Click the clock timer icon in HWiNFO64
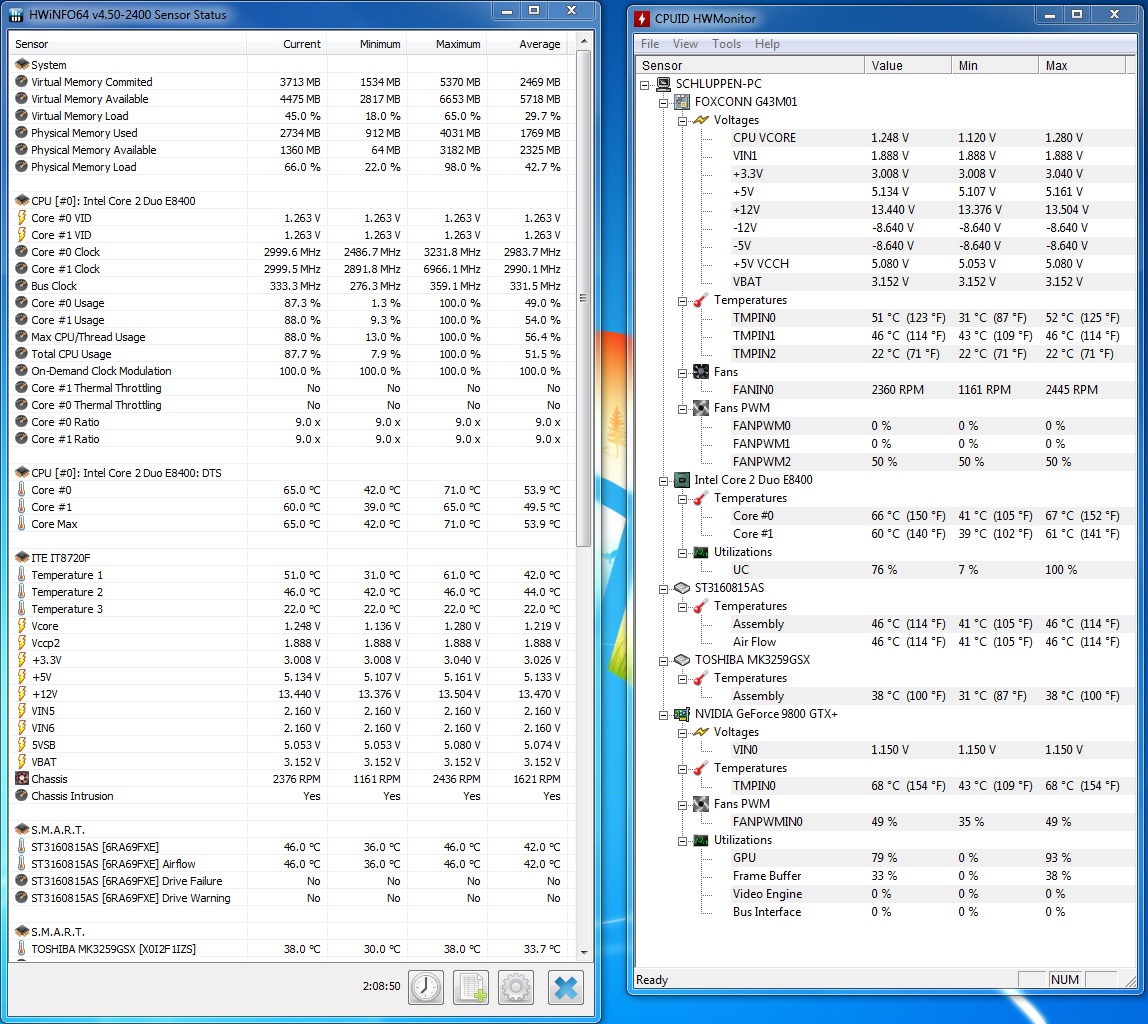This screenshot has width=1148, height=1024. (x=425, y=987)
